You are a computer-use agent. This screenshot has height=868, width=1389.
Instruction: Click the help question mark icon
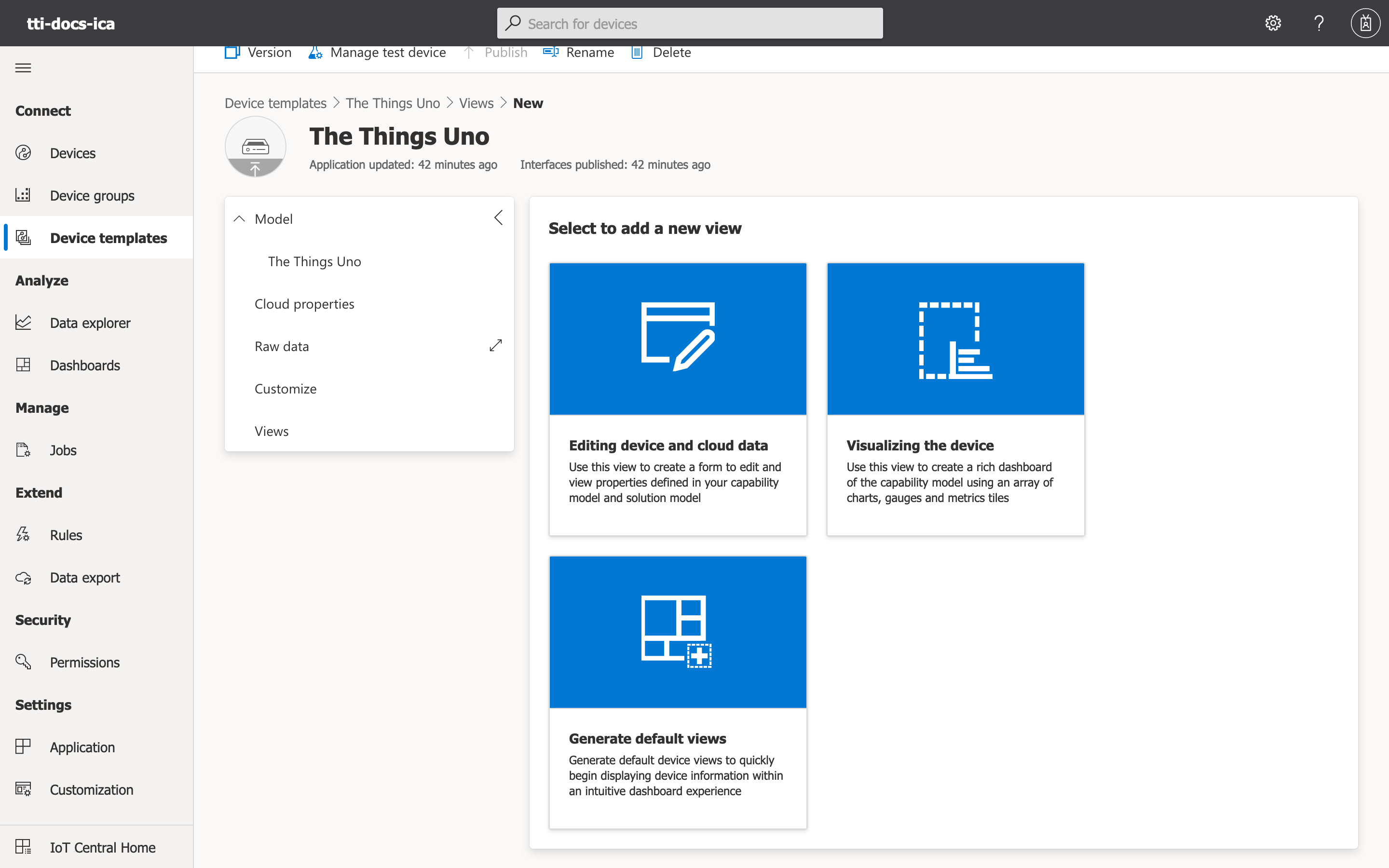tap(1319, 23)
